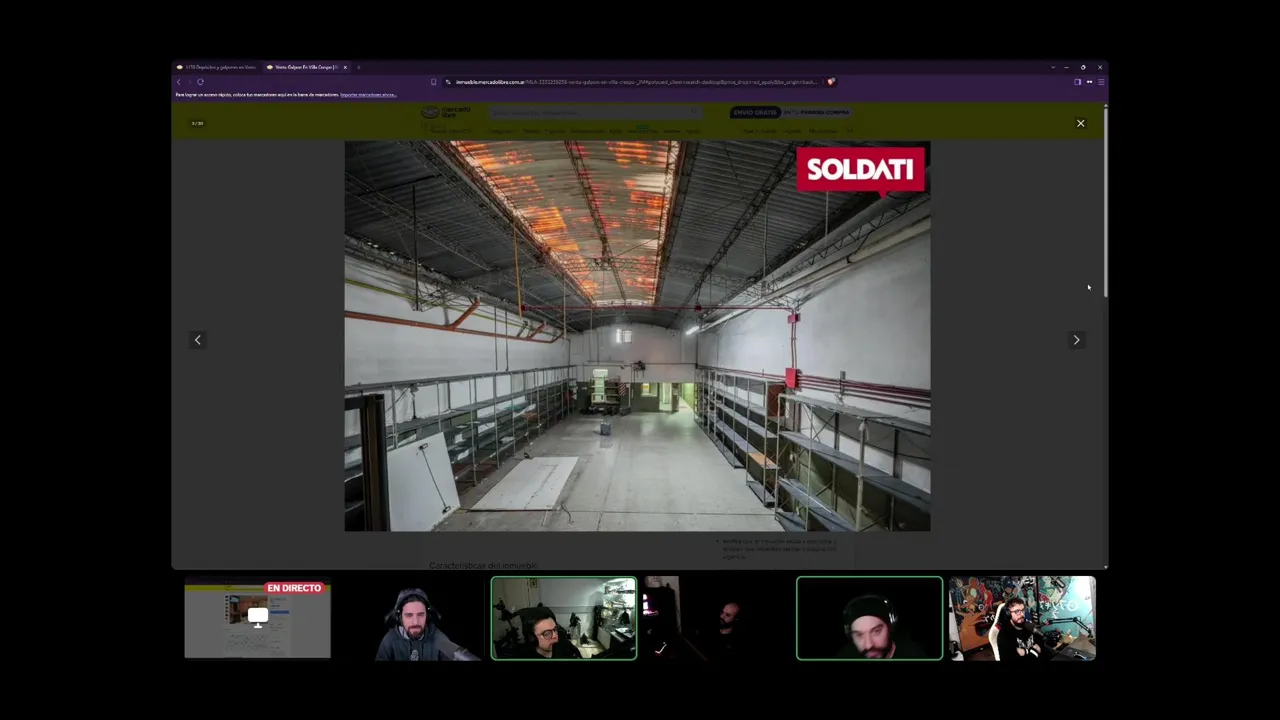The image size is (1280, 720).
Task: Show the previous gallery photo
Action: 197,340
